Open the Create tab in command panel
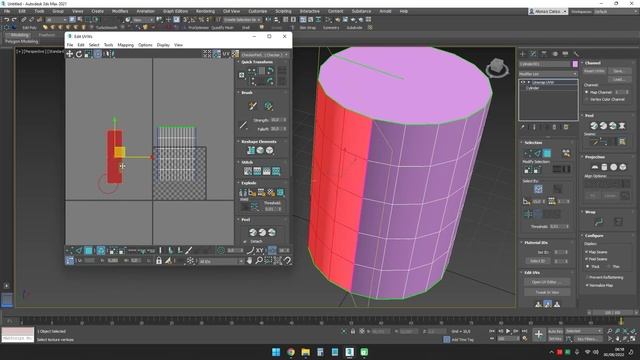Viewport: 640px width, 360px height. click(x=523, y=54)
